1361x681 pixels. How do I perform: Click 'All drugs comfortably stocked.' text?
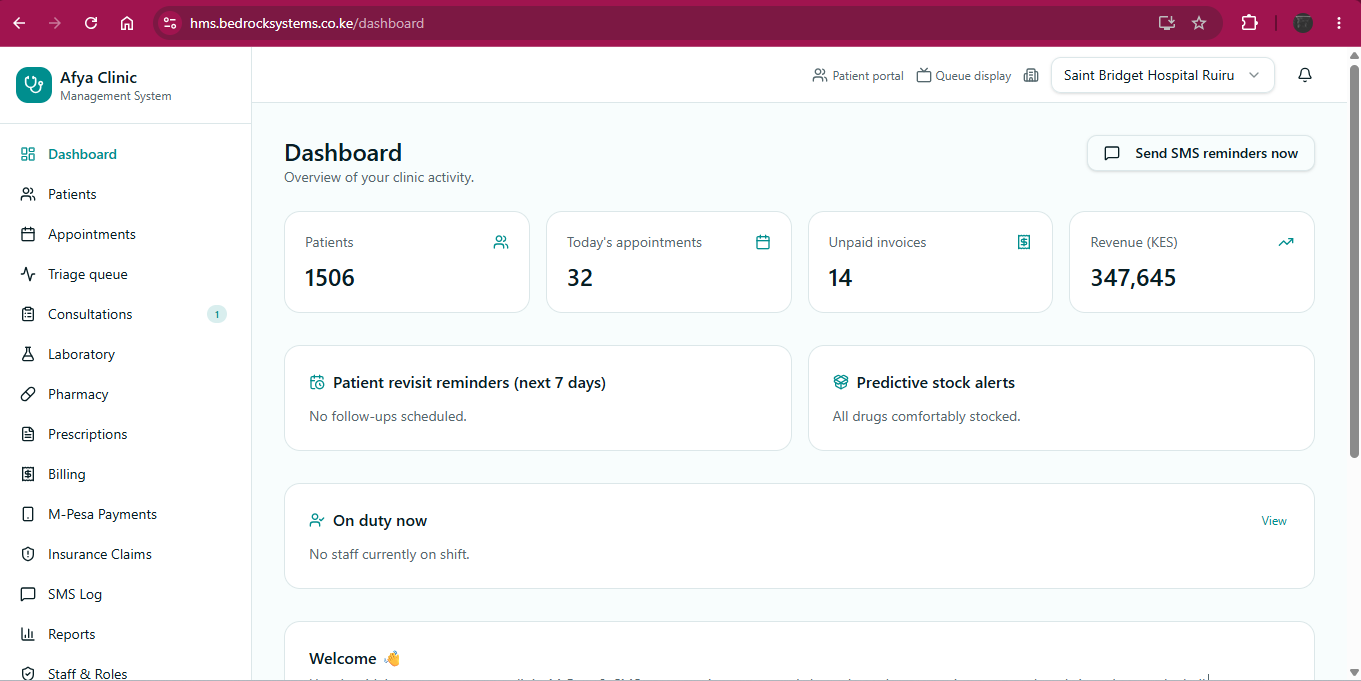point(926,416)
